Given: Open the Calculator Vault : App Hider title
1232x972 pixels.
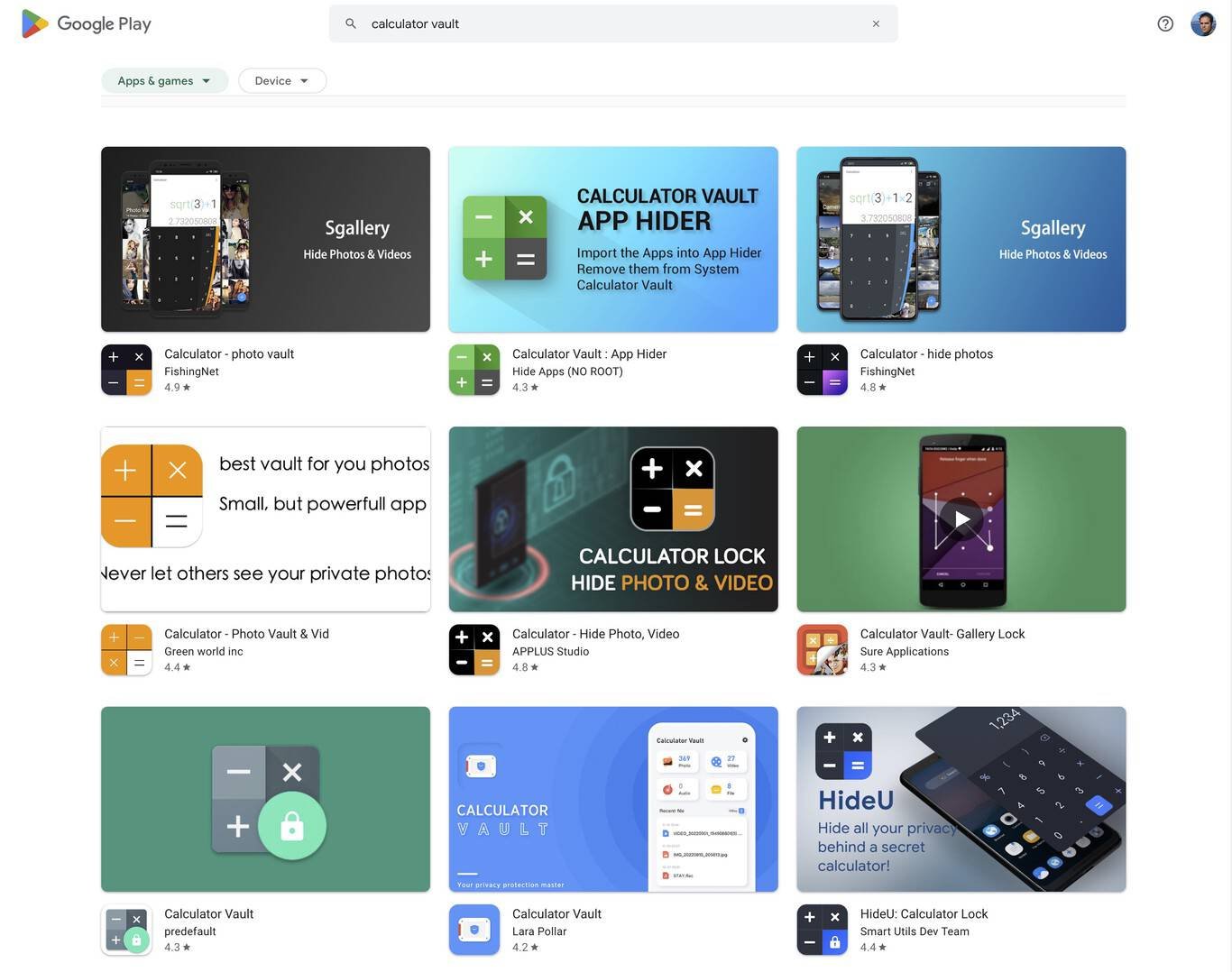Looking at the screenshot, I should click(589, 353).
